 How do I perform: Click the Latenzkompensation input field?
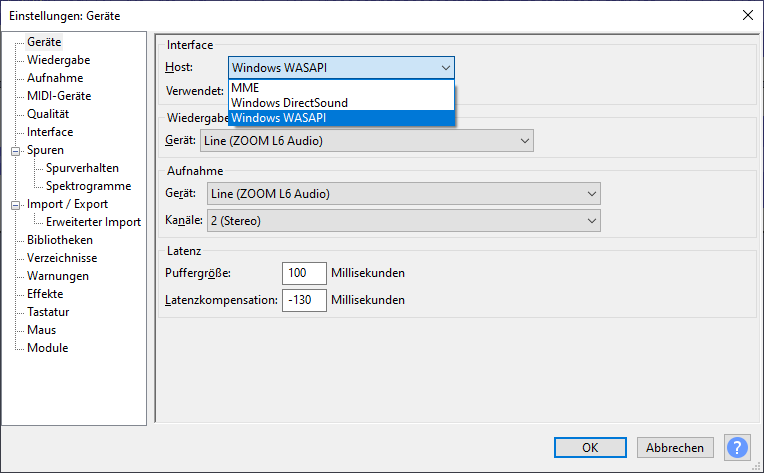(304, 300)
